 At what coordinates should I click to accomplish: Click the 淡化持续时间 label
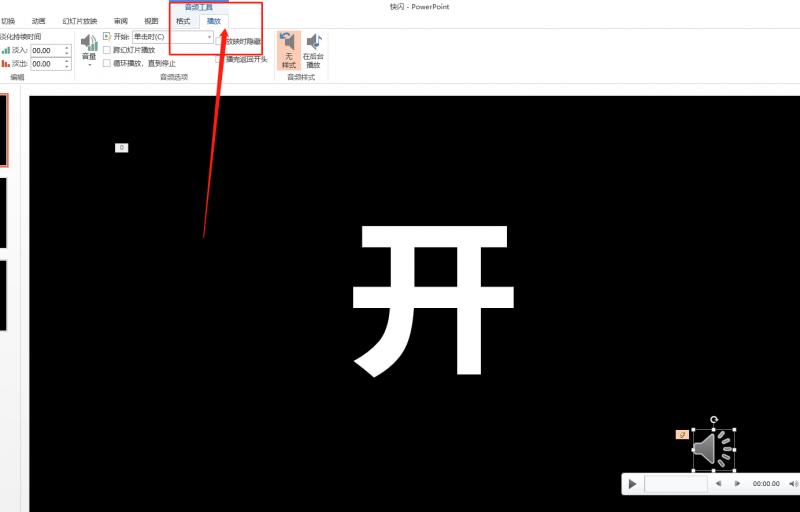[20, 37]
